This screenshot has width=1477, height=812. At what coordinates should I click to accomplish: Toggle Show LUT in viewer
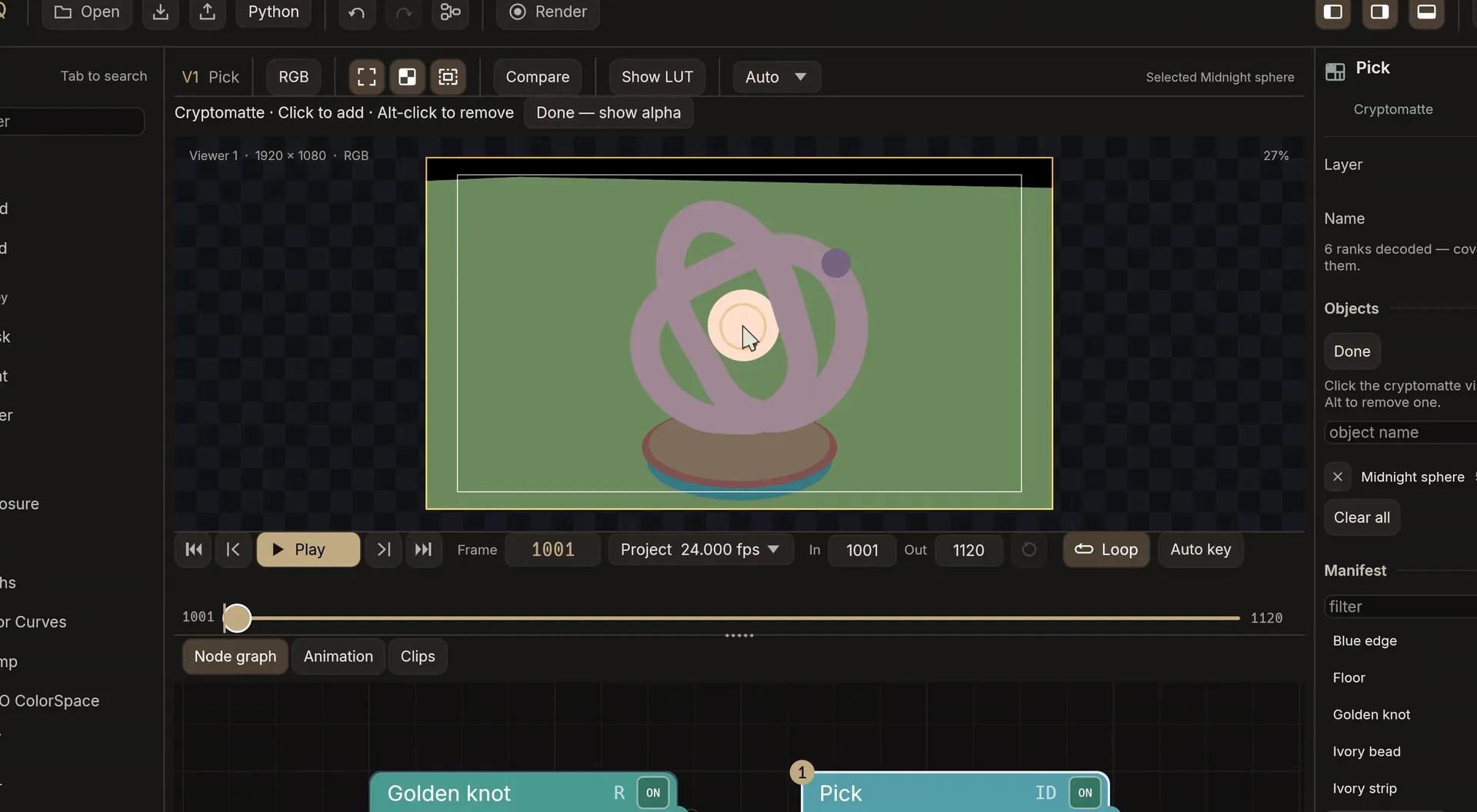pyautogui.click(x=657, y=77)
